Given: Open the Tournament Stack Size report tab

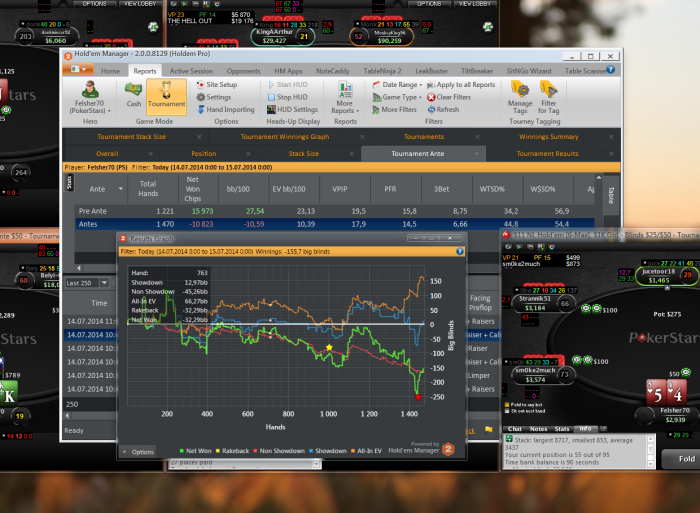Looking at the screenshot, I should point(132,137).
